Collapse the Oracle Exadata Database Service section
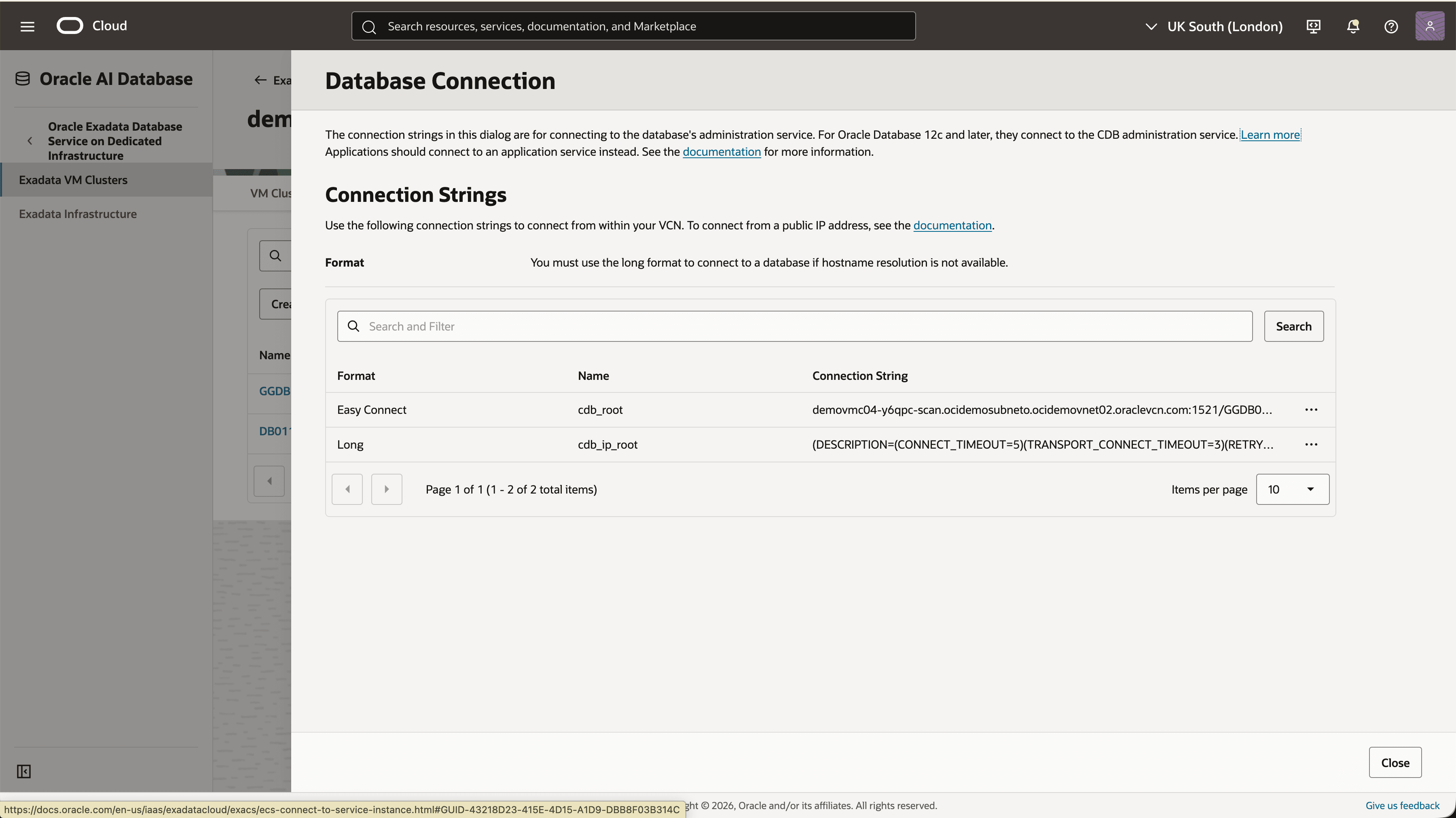 point(30,141)
